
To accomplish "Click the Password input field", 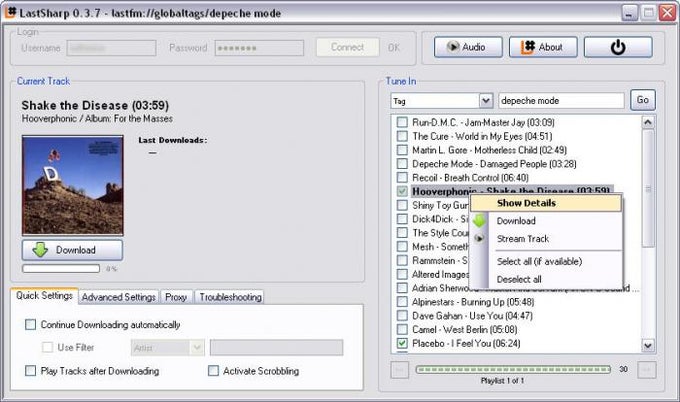I will 259,48.
